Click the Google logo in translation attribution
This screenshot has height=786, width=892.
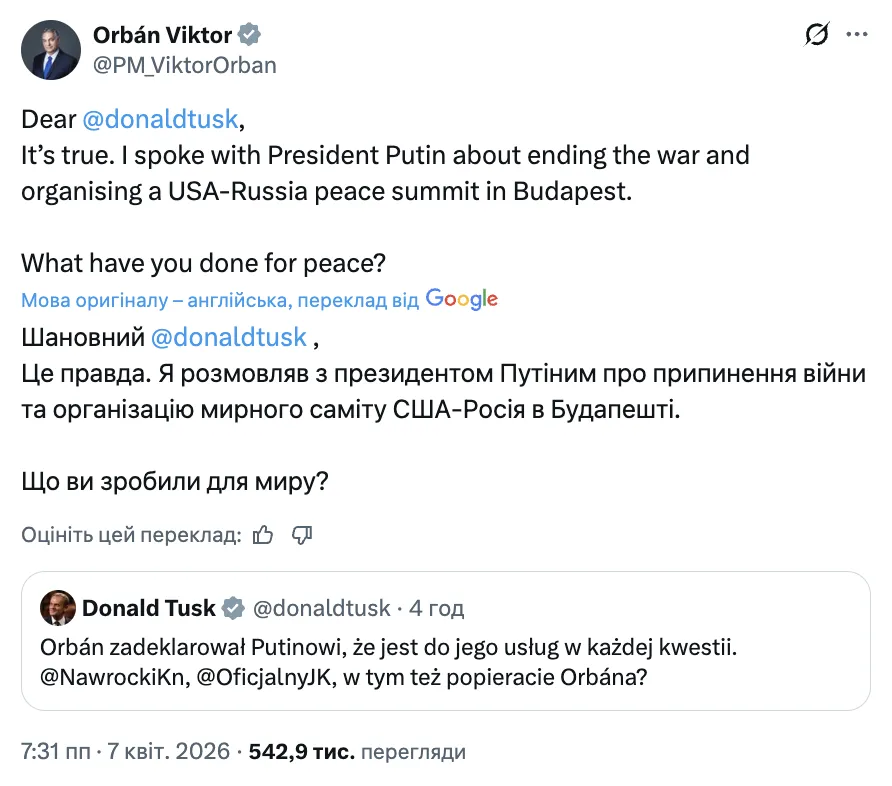pyautogui.click(x=462, y=299)
